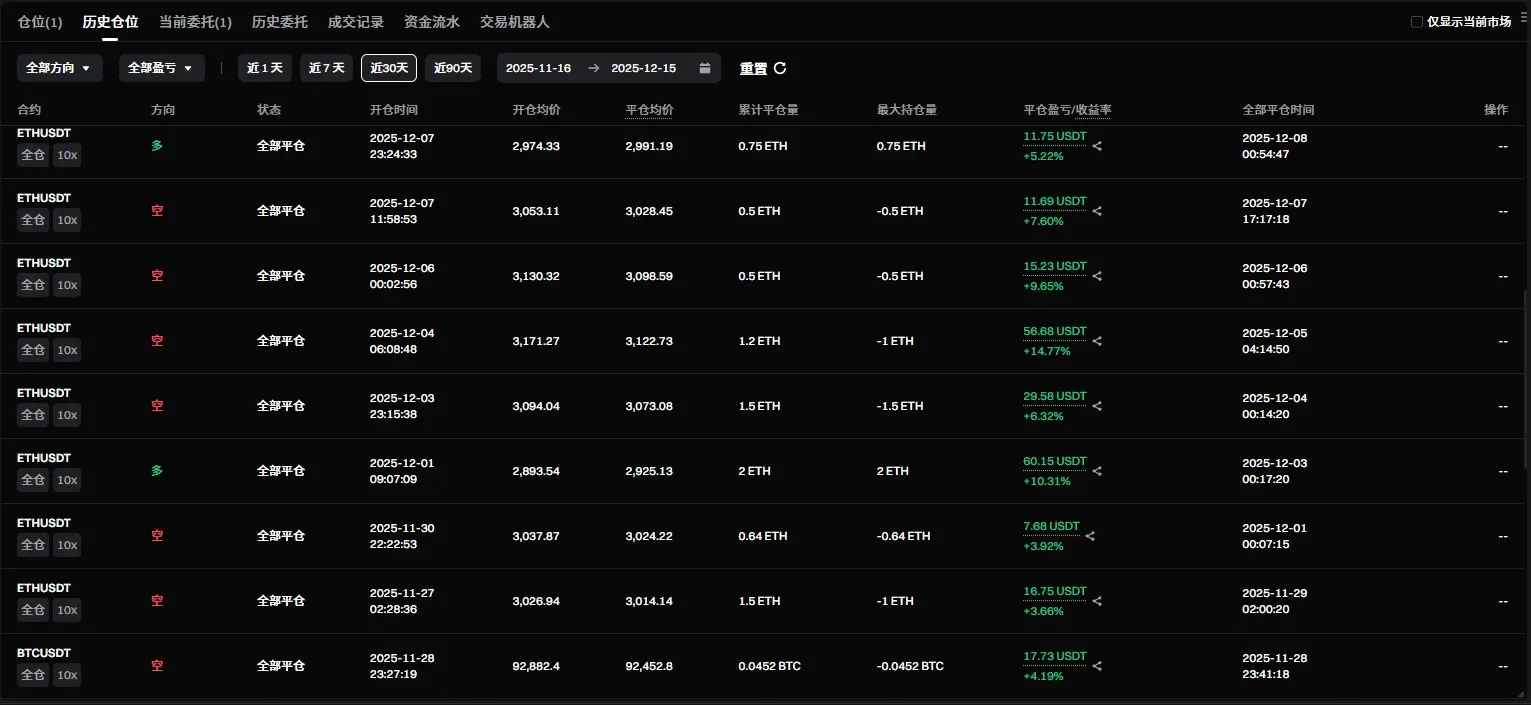Viewport: 1531px width, 705px height.
Task: Share the 17.73 USDT BTC profit result
Action: (x=1097, y=666)
